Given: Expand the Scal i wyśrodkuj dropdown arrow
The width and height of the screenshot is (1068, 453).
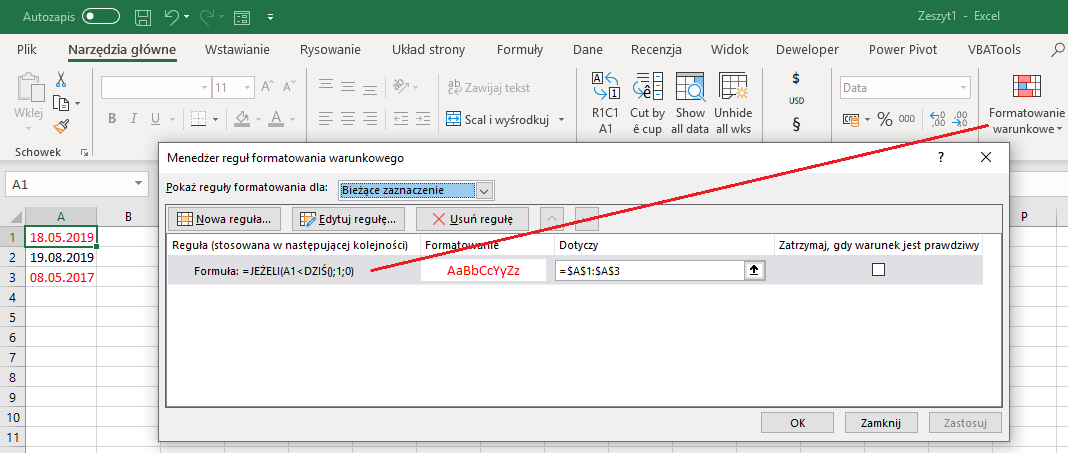Looking at the screenshot, I should (x=561, y=119).
